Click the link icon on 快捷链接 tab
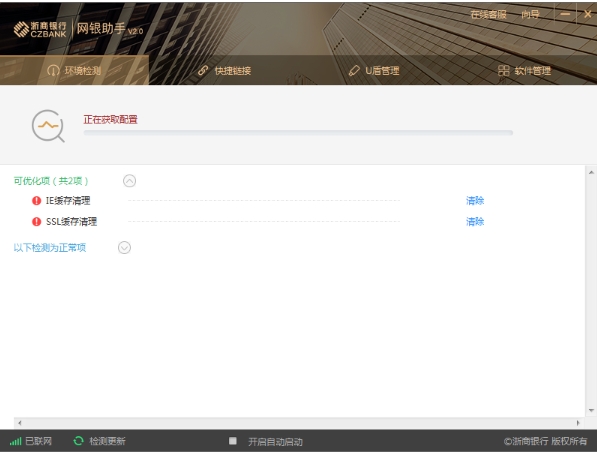 click(203, 70)
